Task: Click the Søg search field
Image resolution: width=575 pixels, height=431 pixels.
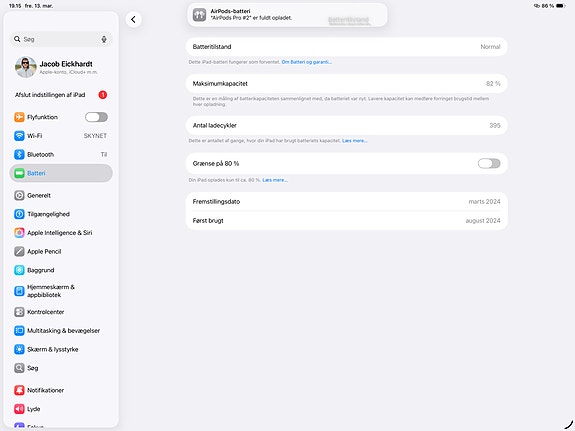Action: [61, 39]
